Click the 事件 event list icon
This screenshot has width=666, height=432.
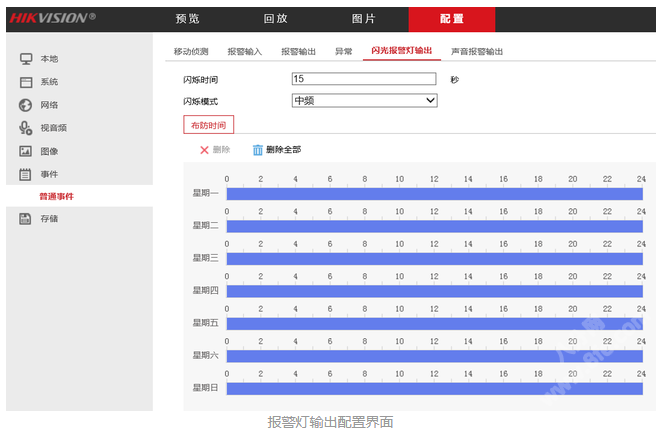point(26,174)
